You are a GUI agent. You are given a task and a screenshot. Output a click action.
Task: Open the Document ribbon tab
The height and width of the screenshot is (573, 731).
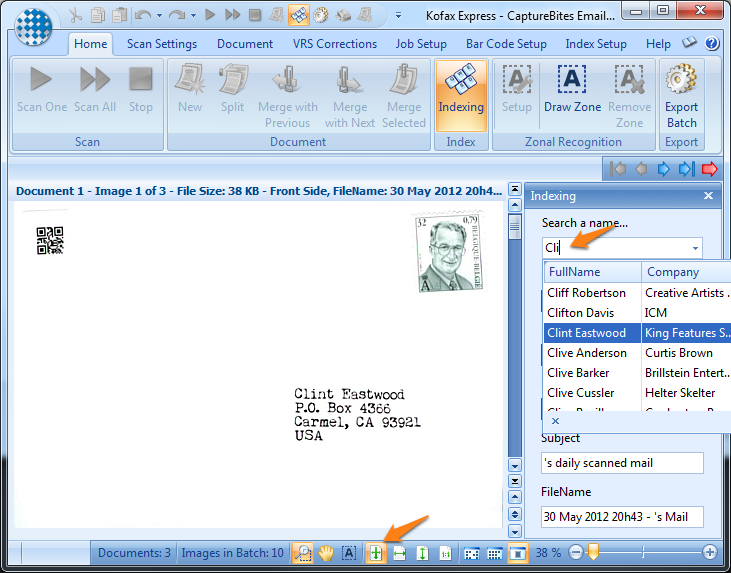pyautogui.click(x=245, y=44)
